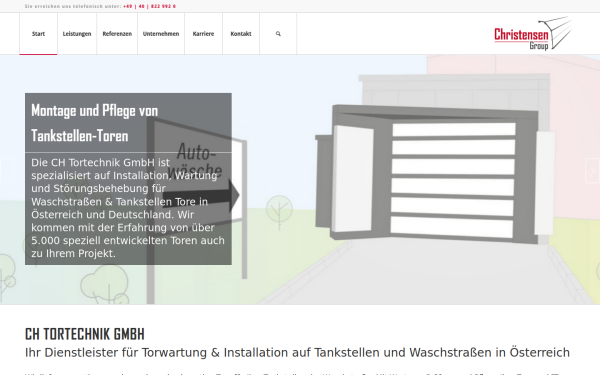Click the slide title Montage und Pflege von Tankstellen-Toren

point(95,123)
